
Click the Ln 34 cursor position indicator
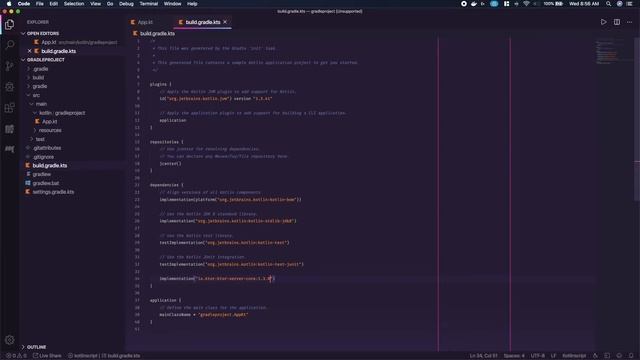[483, 356]
